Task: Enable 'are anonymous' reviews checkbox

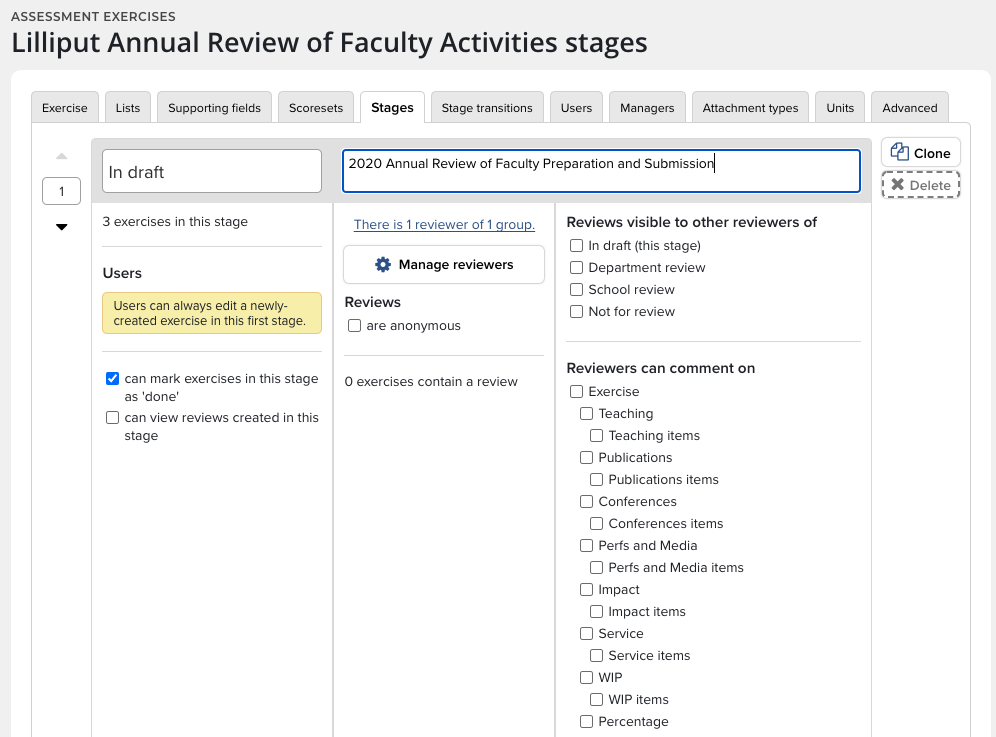Action: click(354, 326)
